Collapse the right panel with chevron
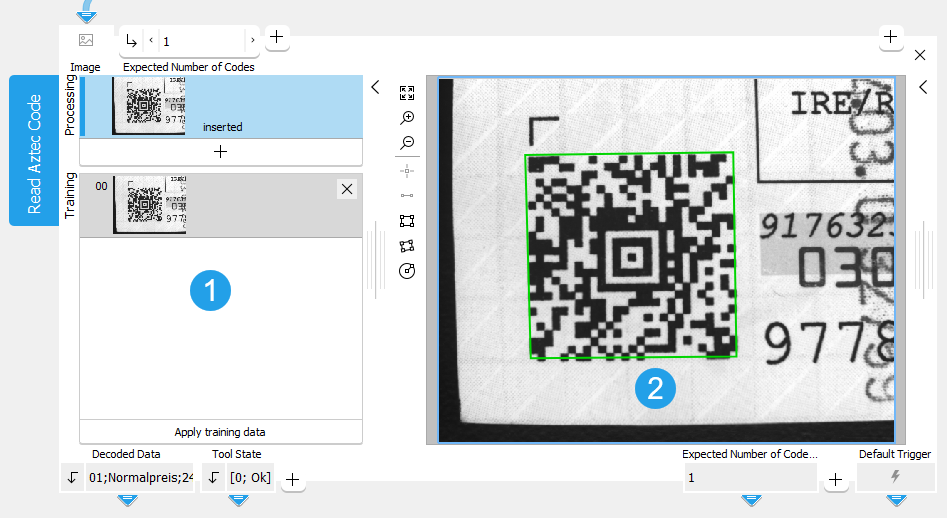Image resolution: width=947 pixels, height=518 pixels. [923, 87]
